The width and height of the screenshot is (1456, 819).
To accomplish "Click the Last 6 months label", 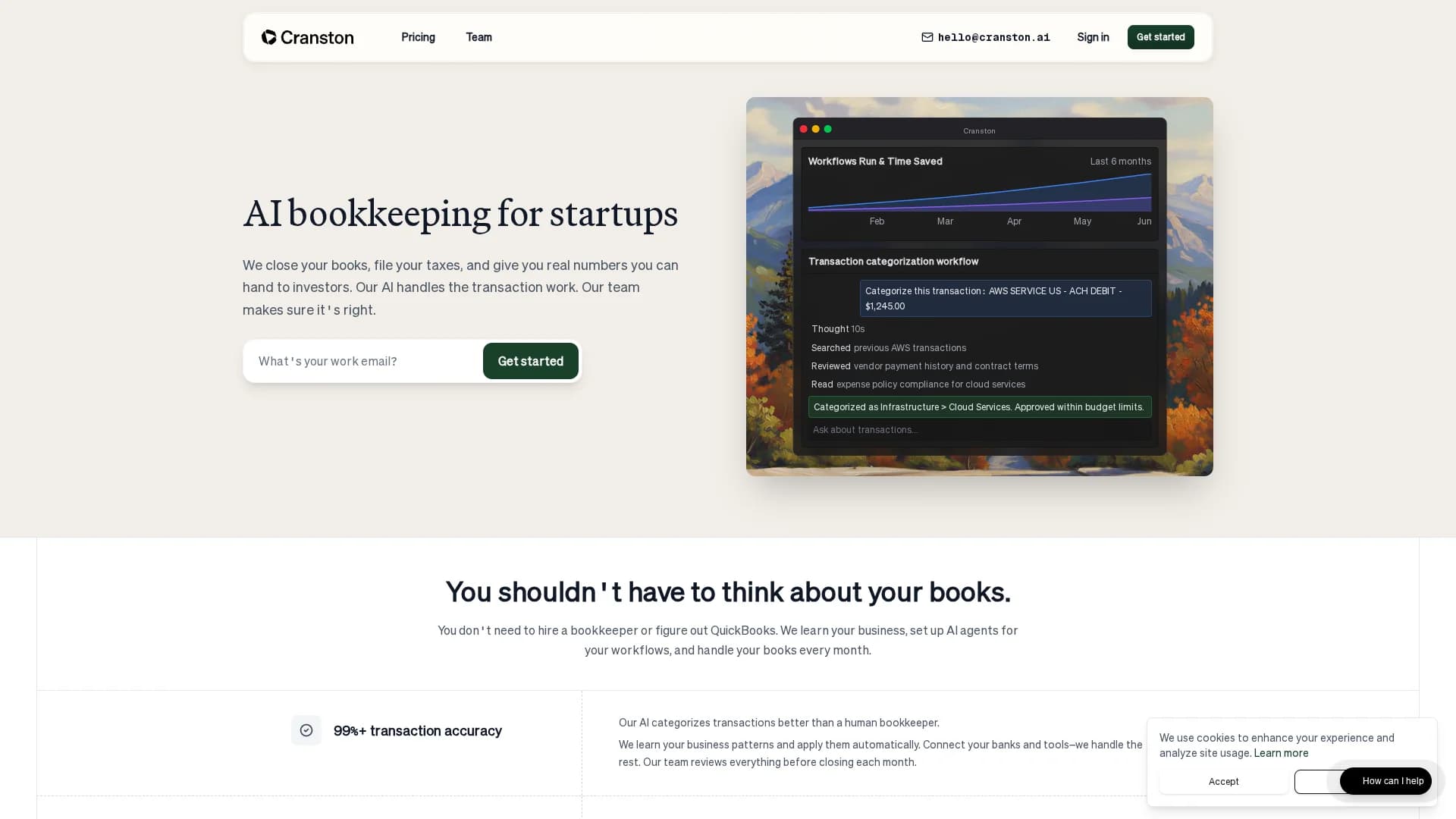I will [1120, 162].
